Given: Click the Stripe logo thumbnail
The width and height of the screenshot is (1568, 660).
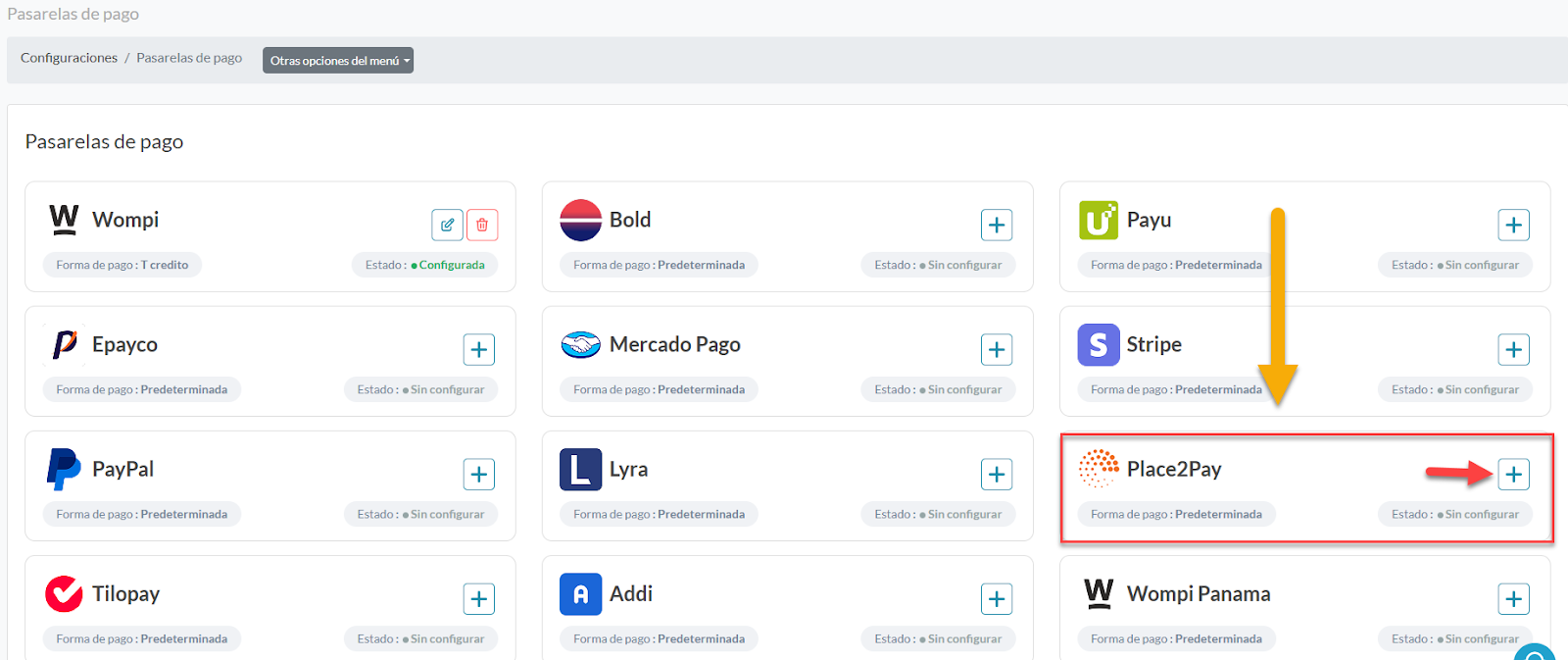Looking at the screenshot, I should point(1099,345).
